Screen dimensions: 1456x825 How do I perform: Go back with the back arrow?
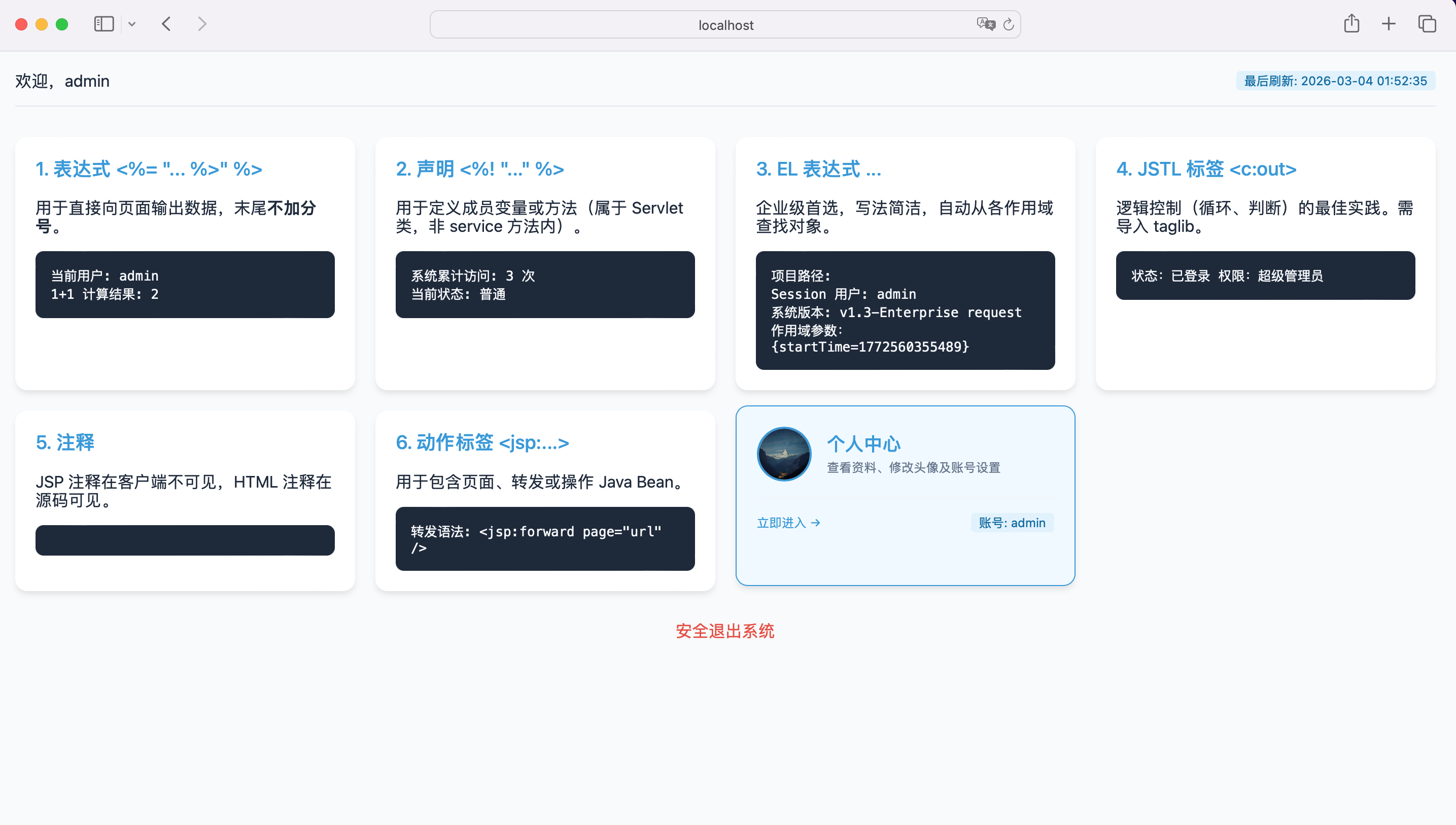(166, 24)
